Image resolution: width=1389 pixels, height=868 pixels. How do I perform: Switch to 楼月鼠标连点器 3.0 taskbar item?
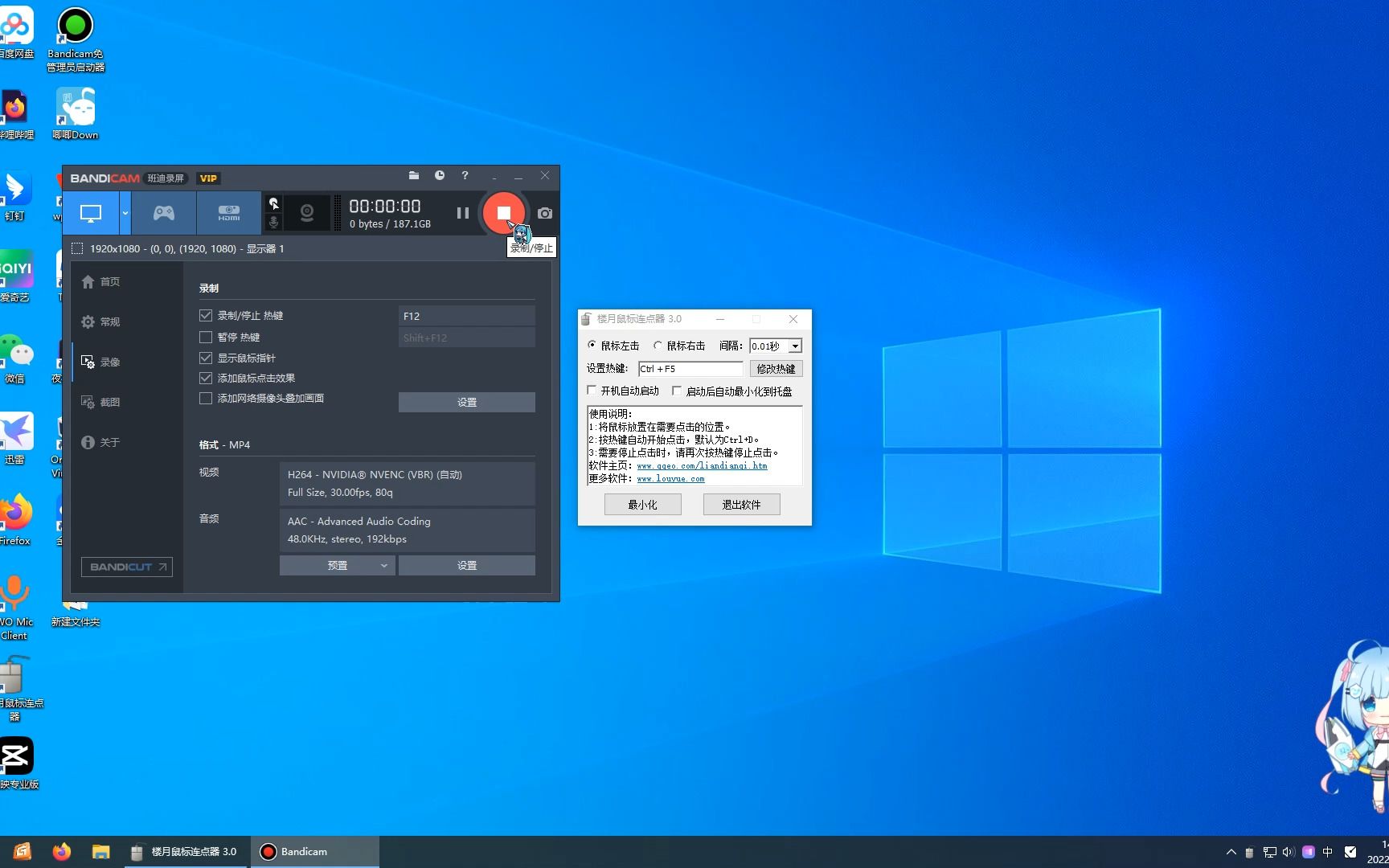(x=185, y=852)
